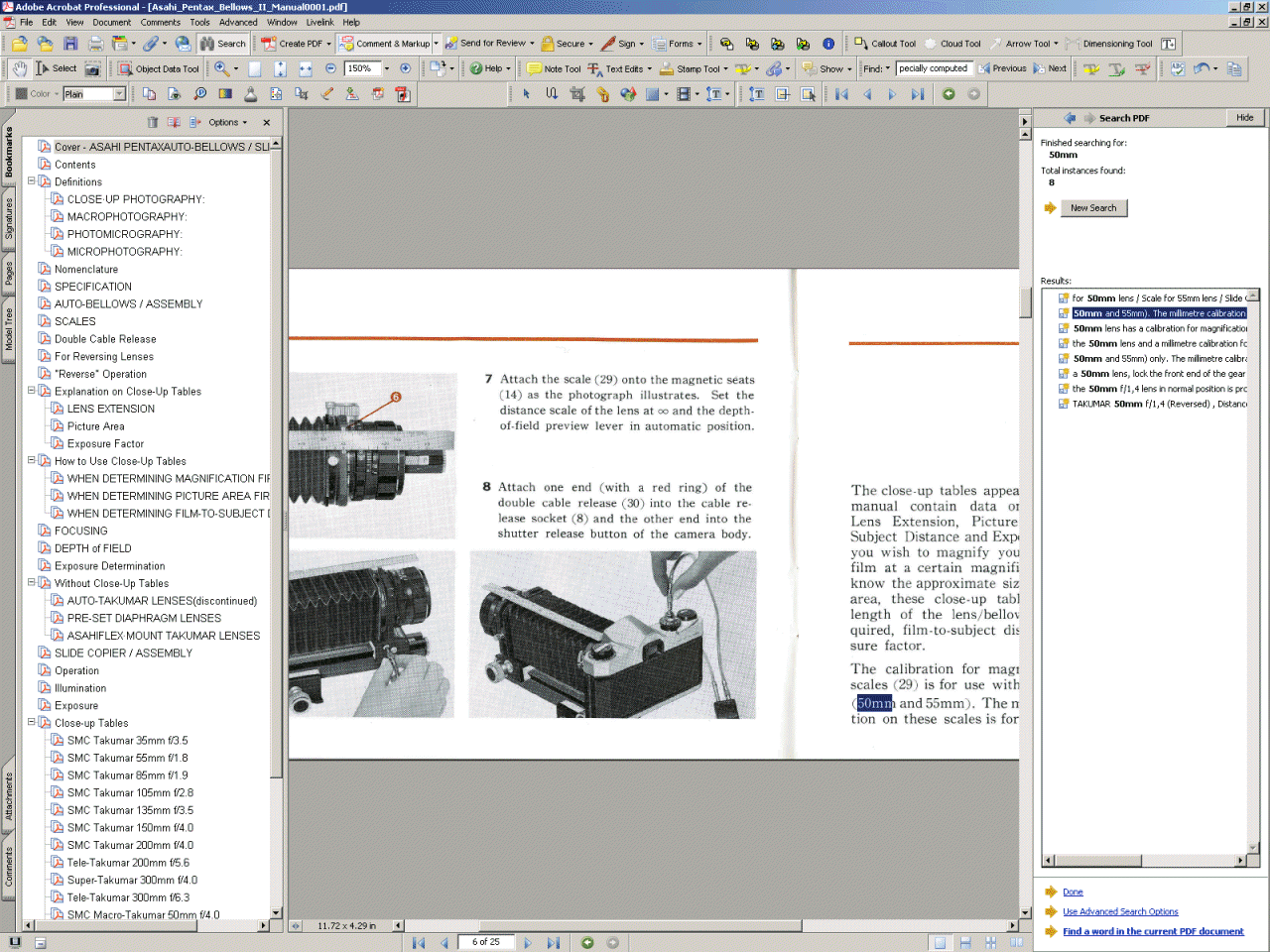Click the green Previous View button in status bar
Screen dimensions: 1270x952
pyautogui.click(x=587, y=943)
